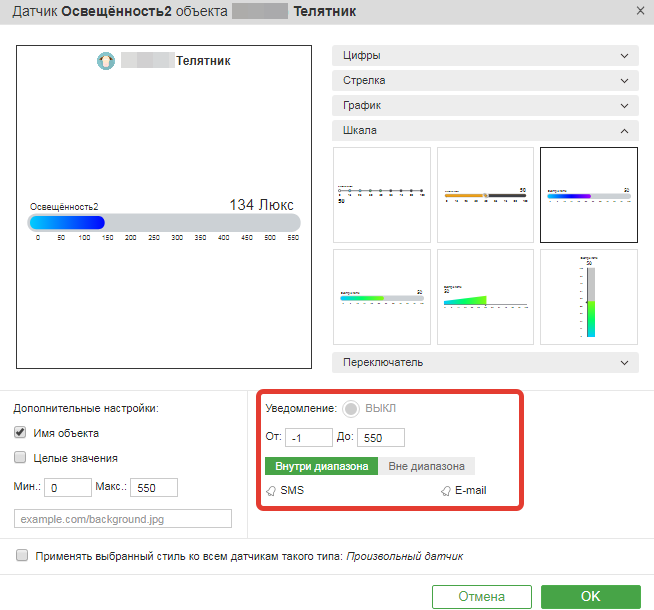Toggle the Уведомление notification switch
654x610 pixels.
(x=352, y=409)
